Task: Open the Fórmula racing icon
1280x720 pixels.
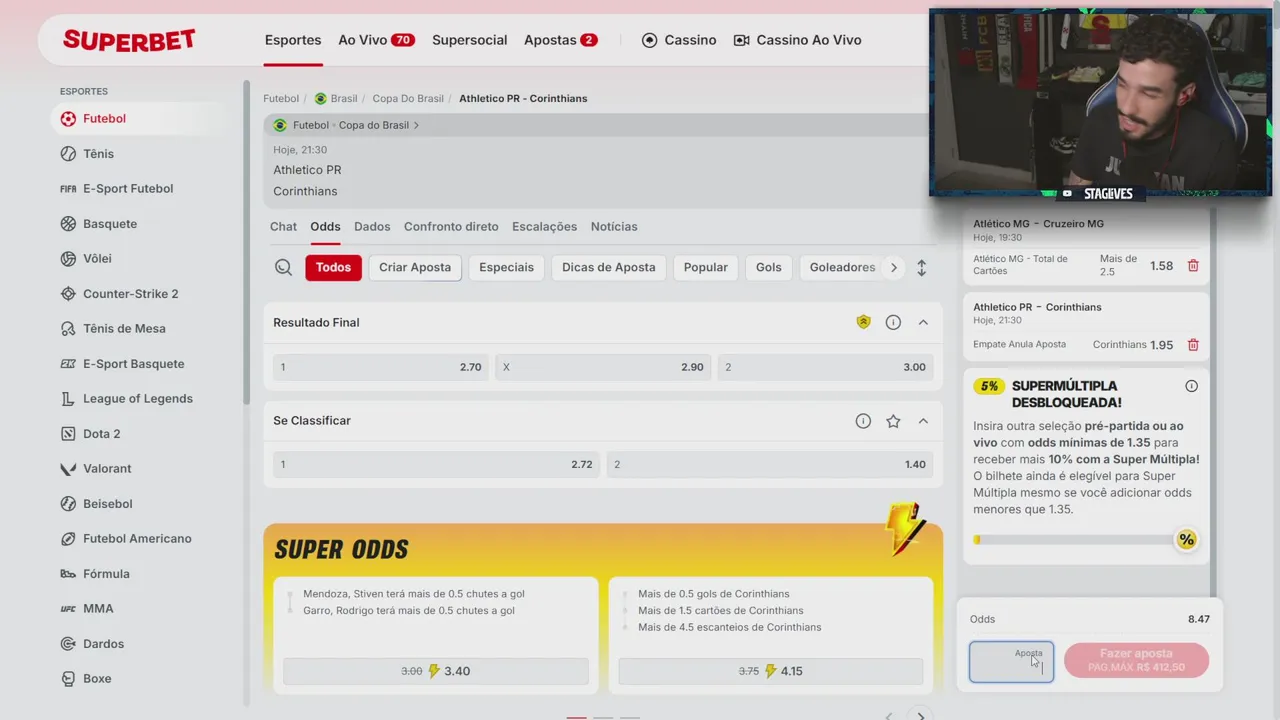Action: pos(68,574)
